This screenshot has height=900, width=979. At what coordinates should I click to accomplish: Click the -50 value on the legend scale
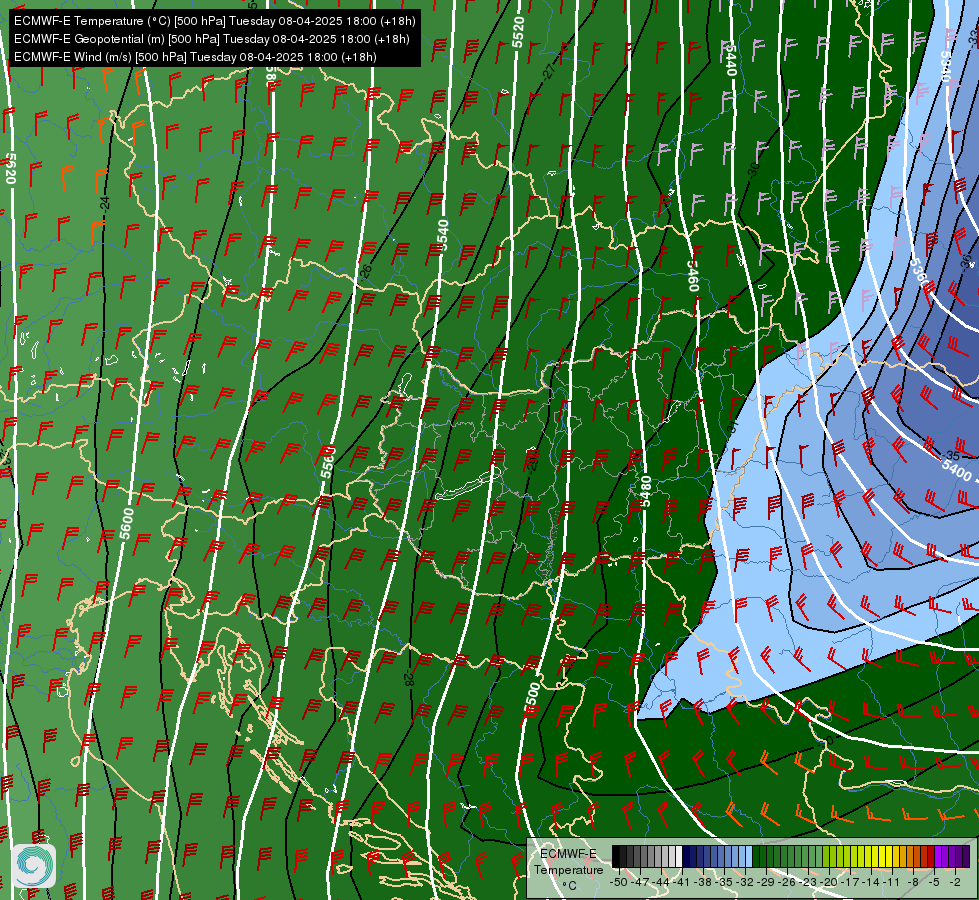618,882
